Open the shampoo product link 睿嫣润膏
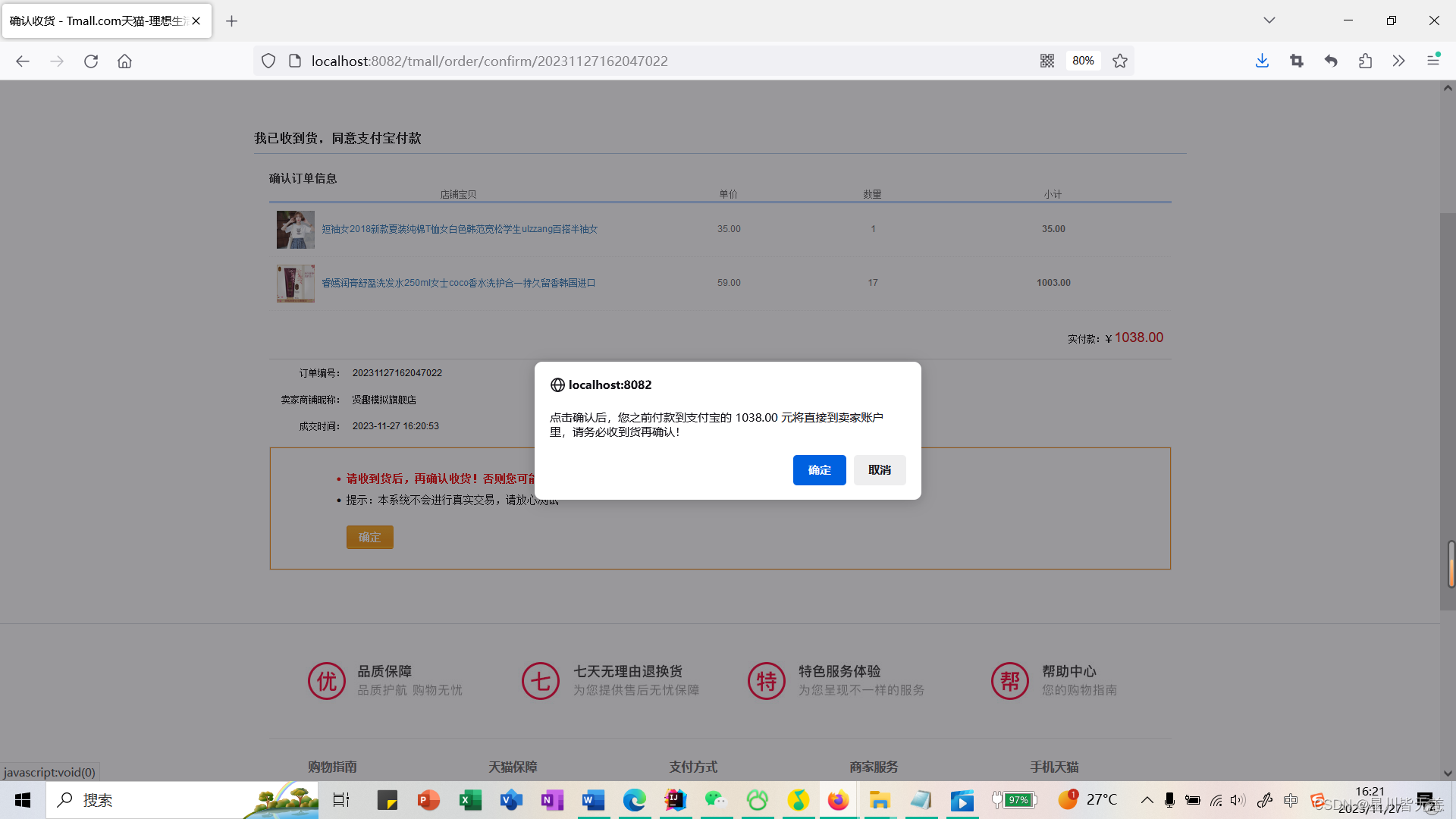Screen dimensions: 1456x819 click(458, 283)
